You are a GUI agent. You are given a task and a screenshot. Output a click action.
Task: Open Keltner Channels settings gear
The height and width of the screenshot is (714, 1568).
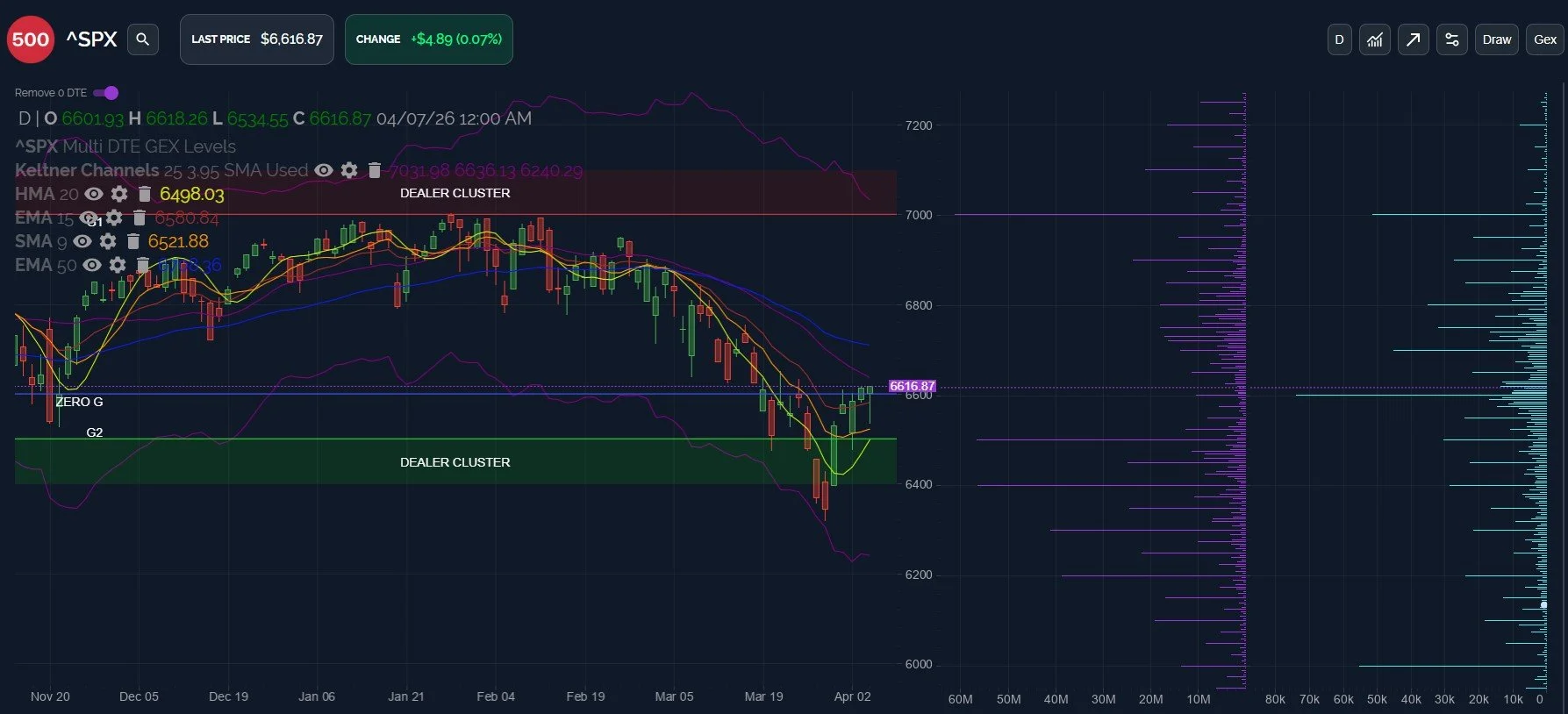pyautogui.click(x=349, y=170)
